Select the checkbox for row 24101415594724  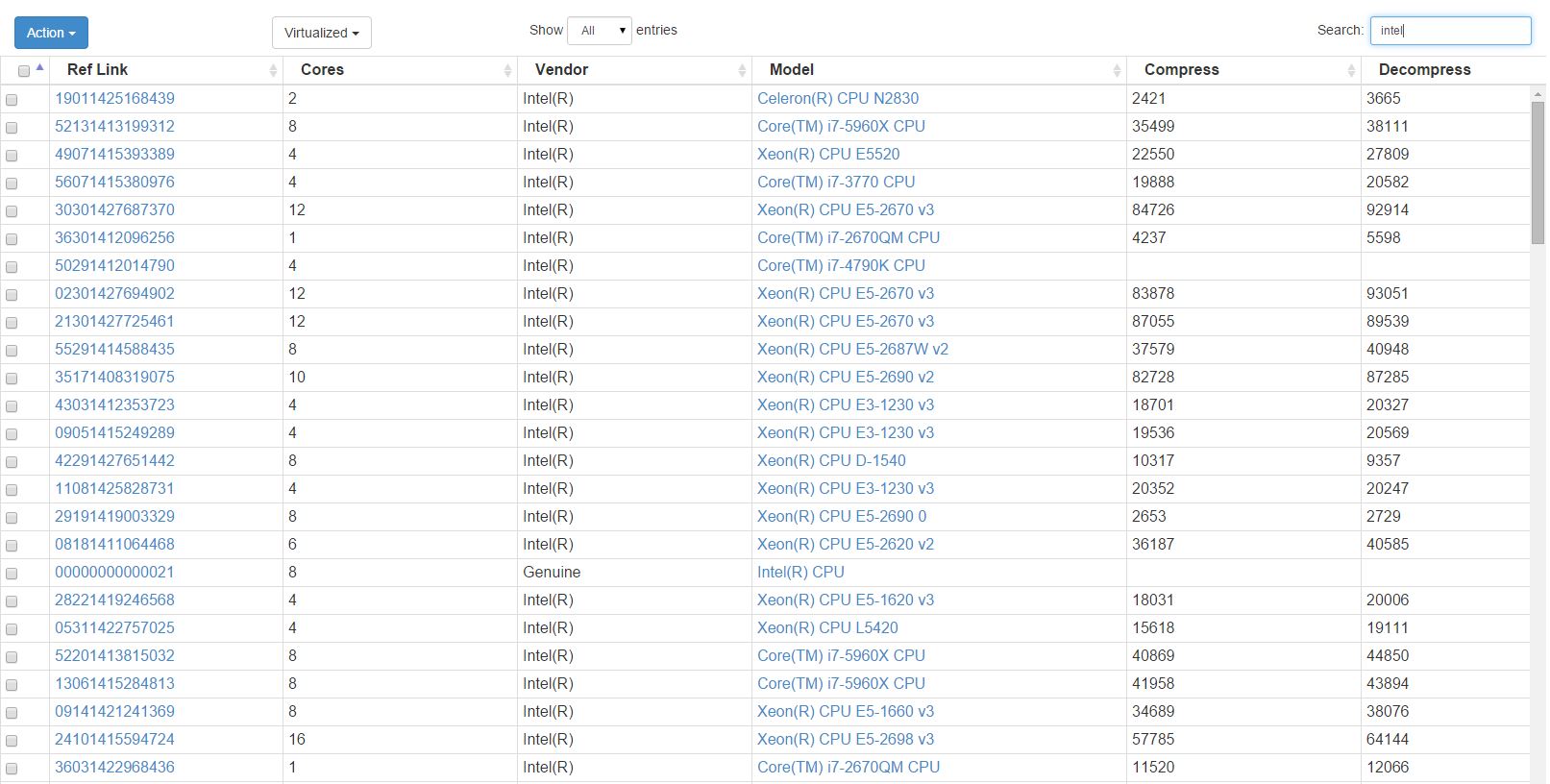(x=12, y=740)
